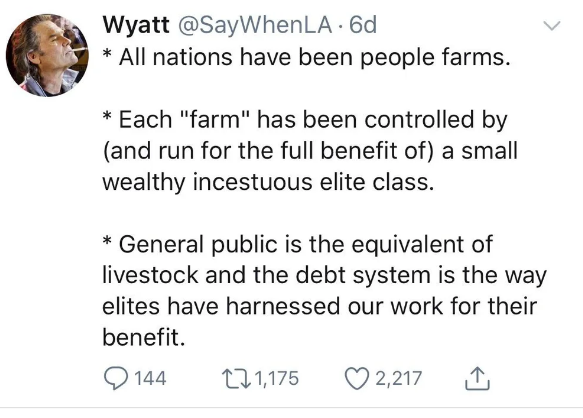Open the @SayWhenLA handle link
This screenshot has height=418, width=583.
coord(255,25)
